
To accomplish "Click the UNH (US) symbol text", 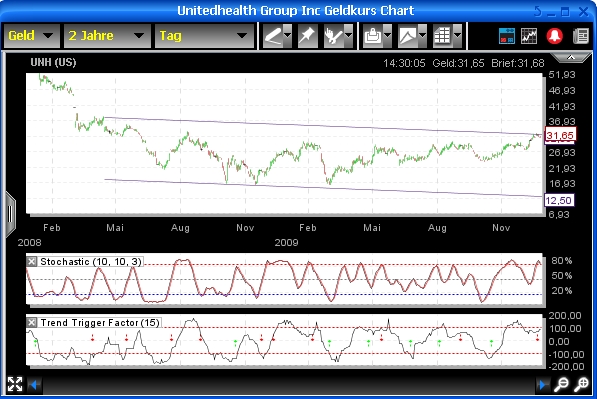I will 53,62.
